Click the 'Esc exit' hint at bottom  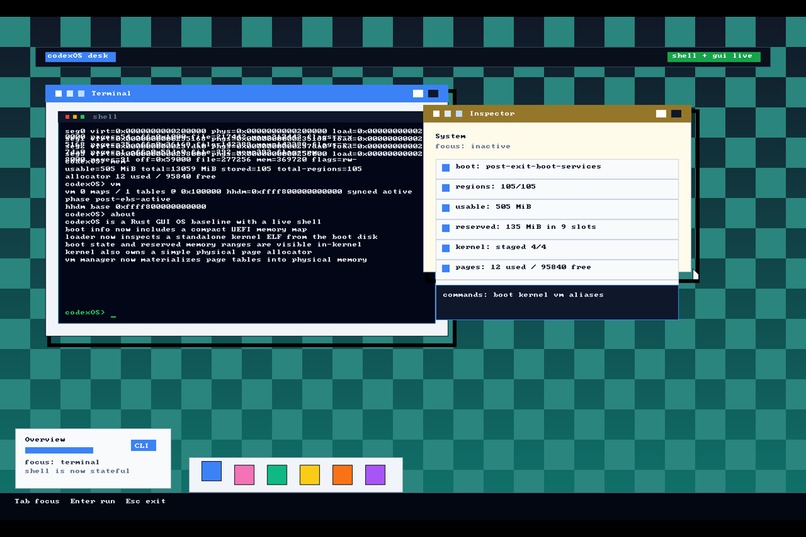coord(145,501)
